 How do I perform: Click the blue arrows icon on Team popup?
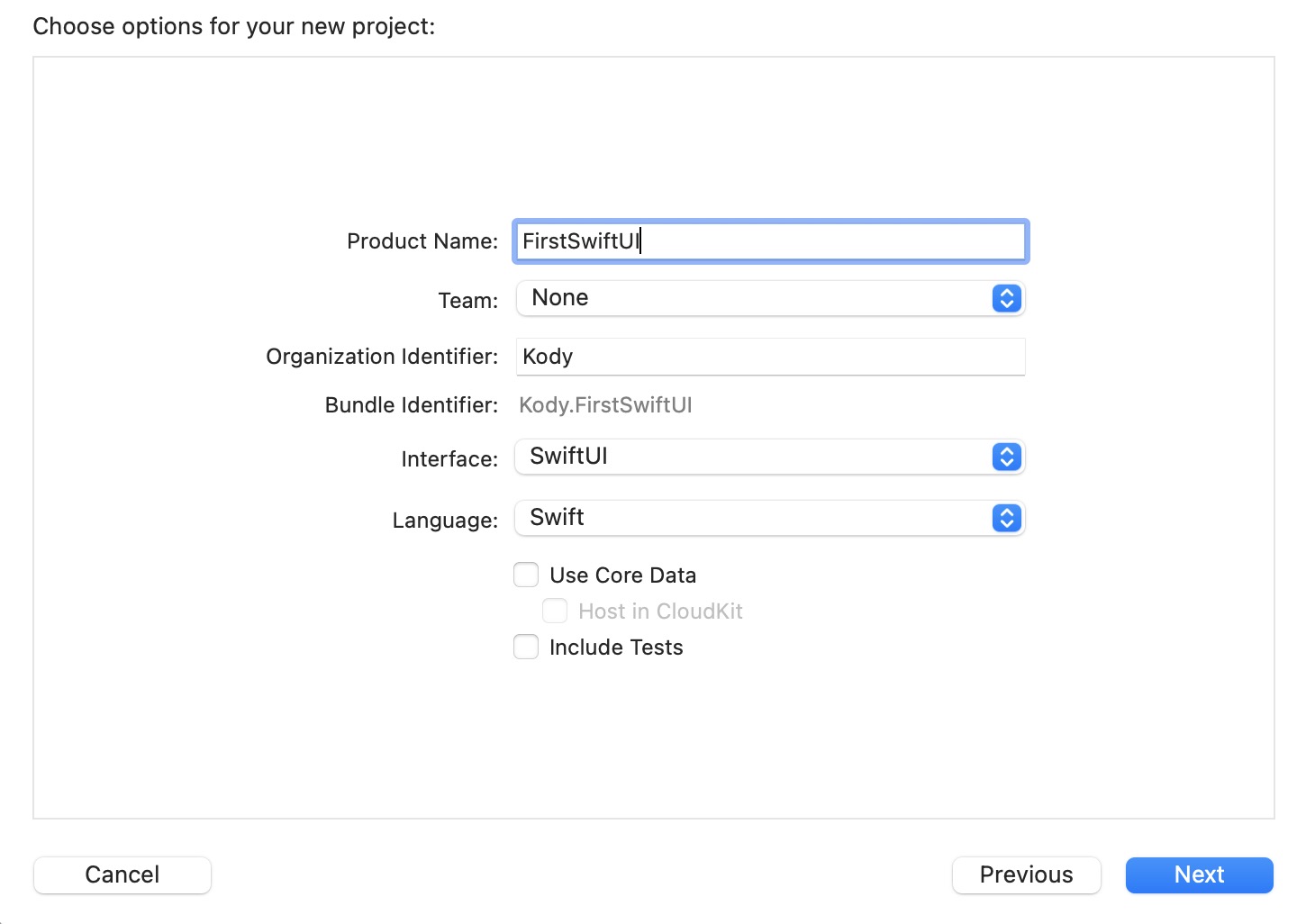tap(1006, 298)
